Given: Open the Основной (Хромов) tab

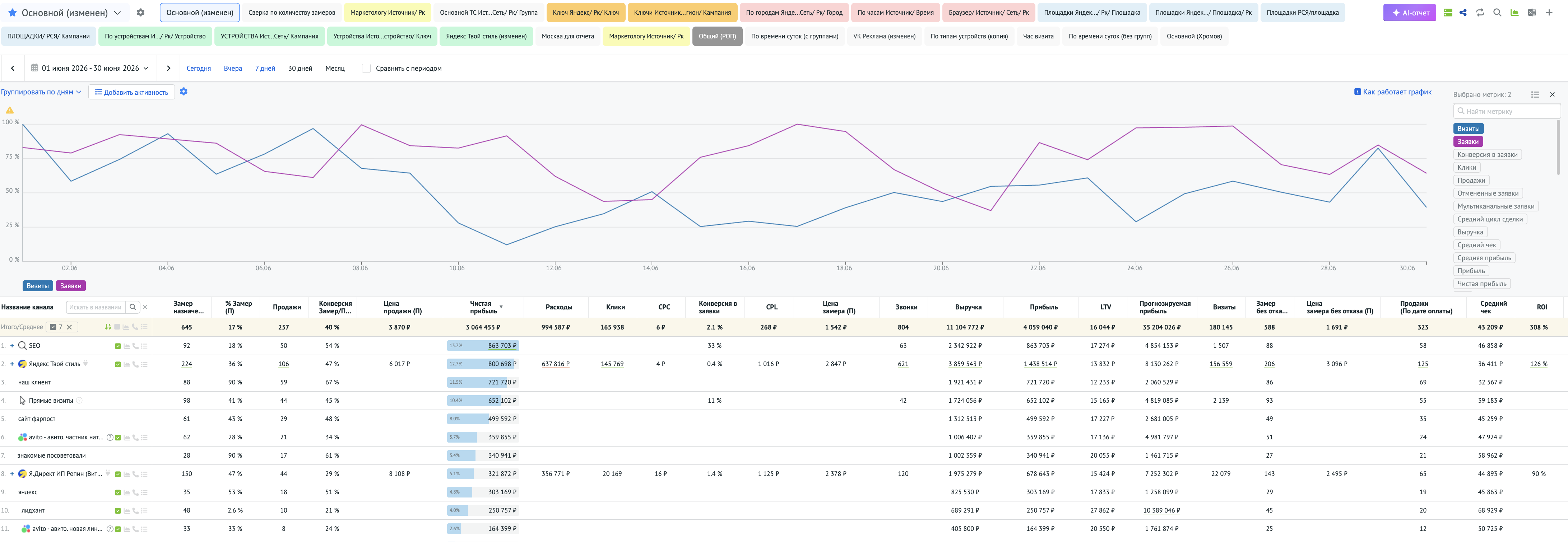Looking at the screenshot, I should click(x=1194, y=36).
